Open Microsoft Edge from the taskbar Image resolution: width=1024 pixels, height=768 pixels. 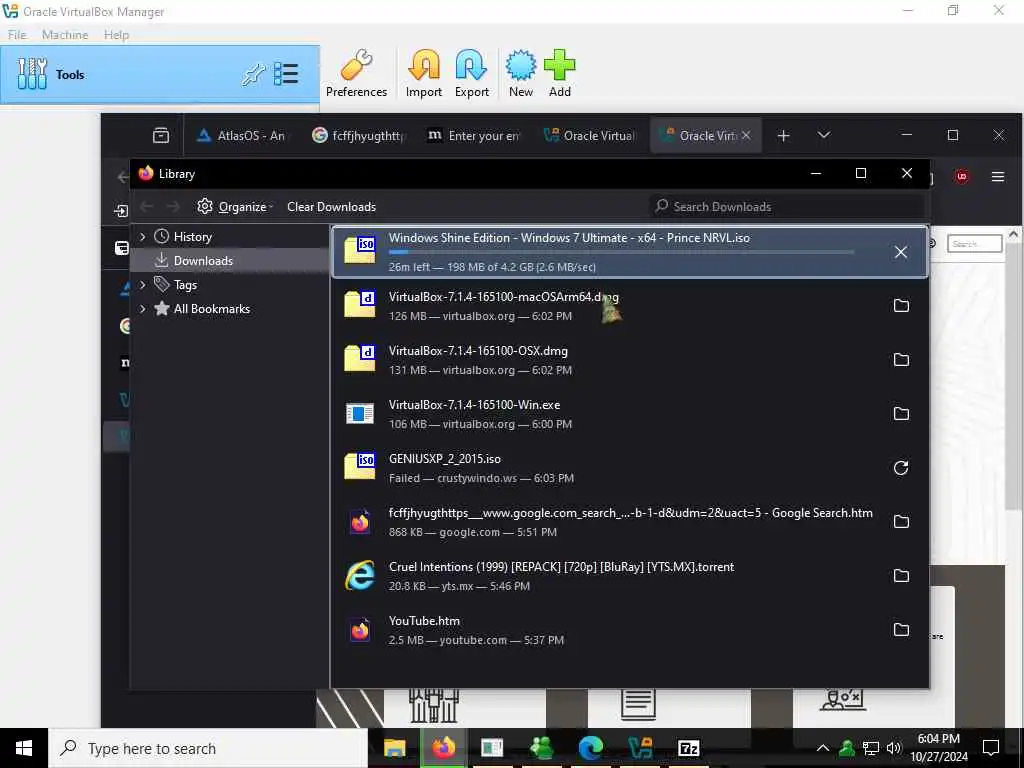coord(590,748)
